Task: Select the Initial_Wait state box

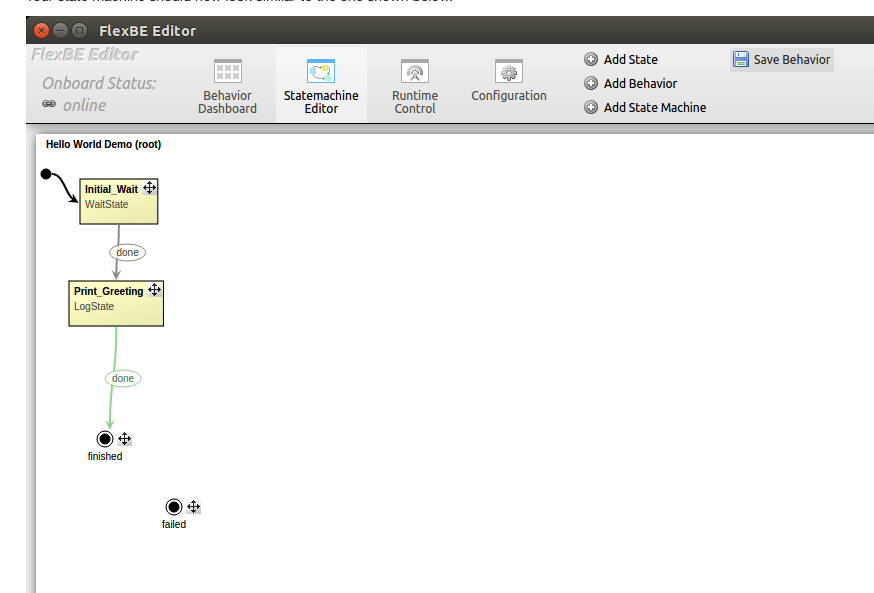Action: point(119,201)
